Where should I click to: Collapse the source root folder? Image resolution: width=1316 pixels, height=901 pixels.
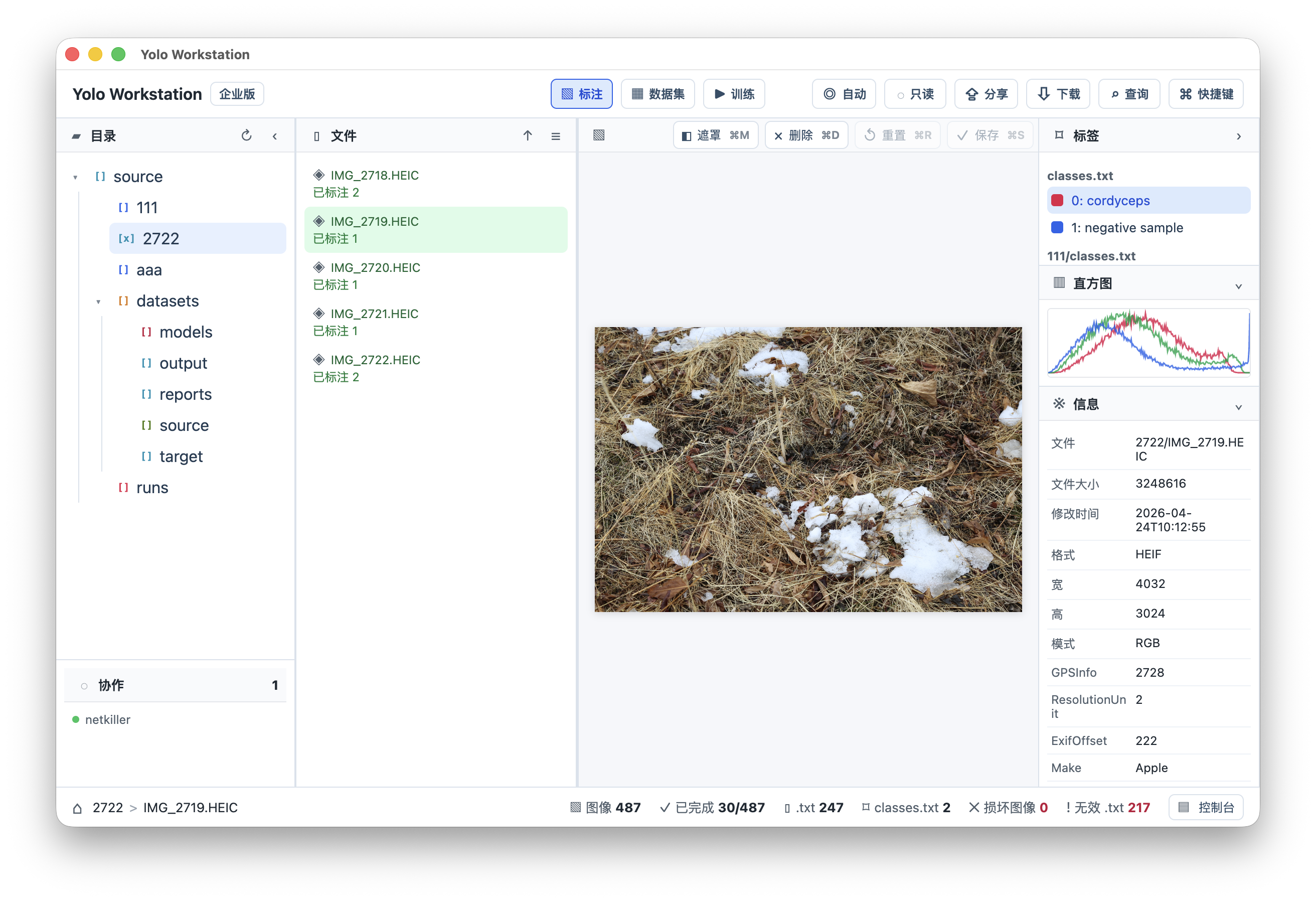tap(75, 177)
